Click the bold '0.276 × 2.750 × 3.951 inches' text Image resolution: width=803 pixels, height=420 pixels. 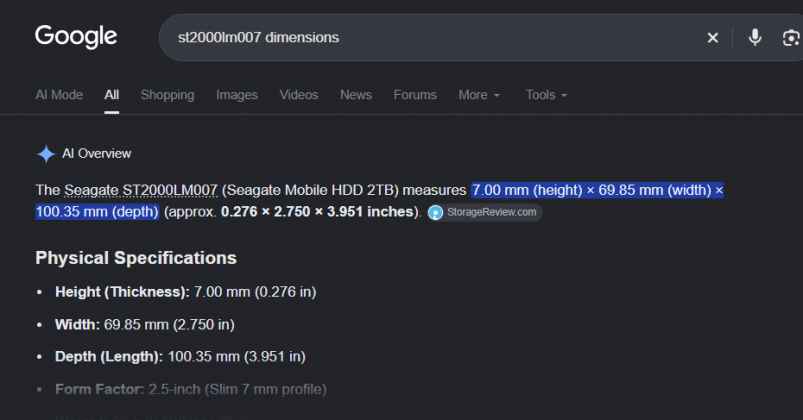(317, 212)
